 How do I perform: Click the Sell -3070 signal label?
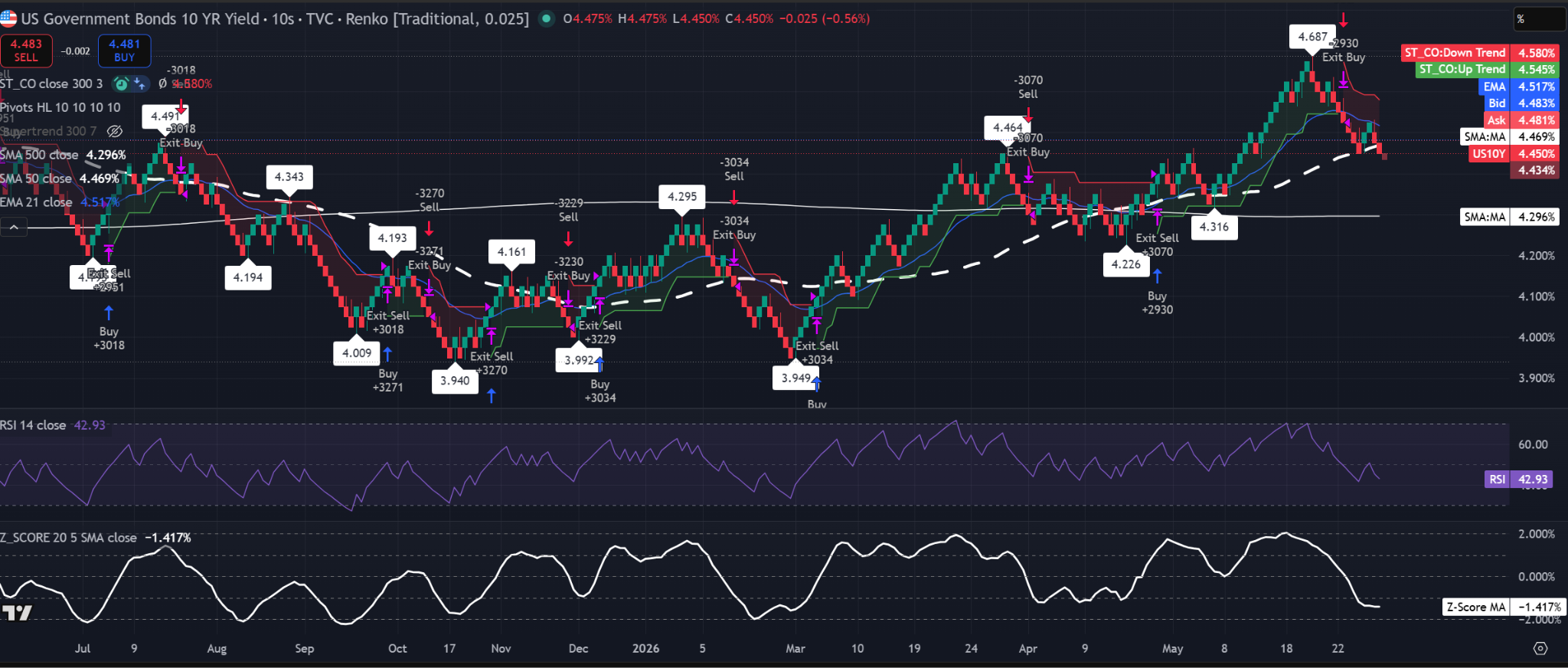[1028, 87]
